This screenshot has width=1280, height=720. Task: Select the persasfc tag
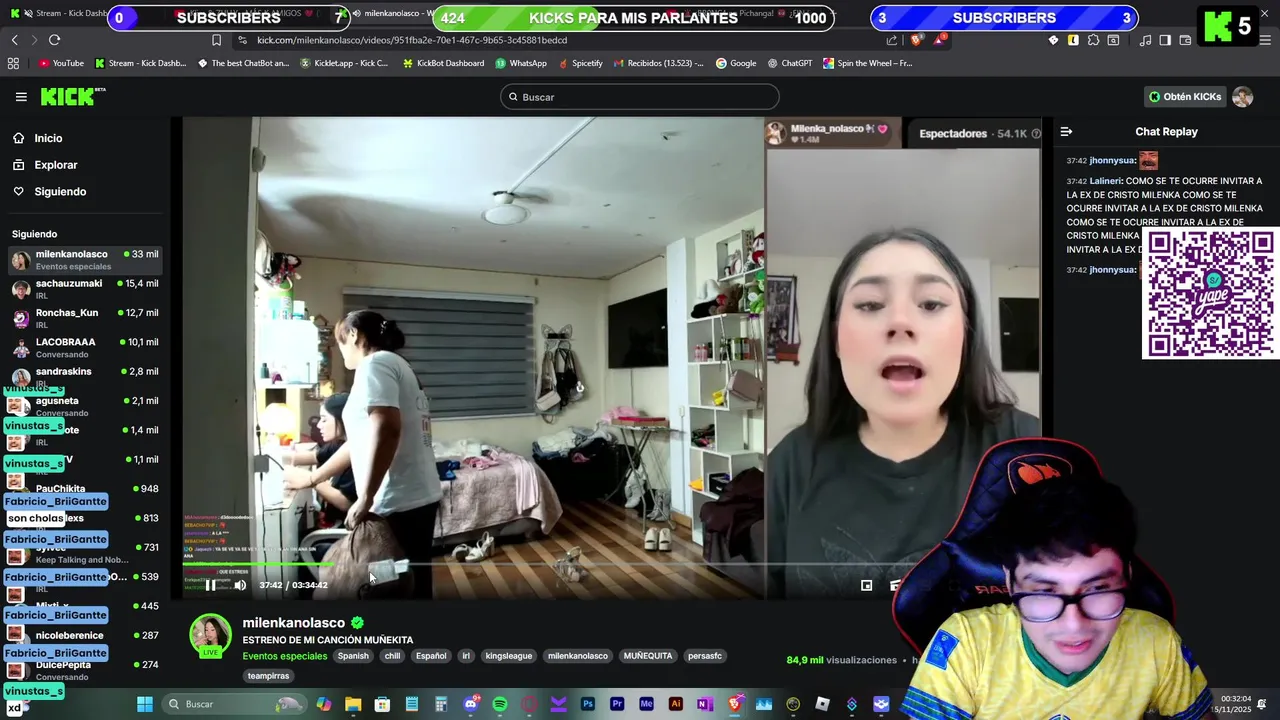(x=705, y=656)
